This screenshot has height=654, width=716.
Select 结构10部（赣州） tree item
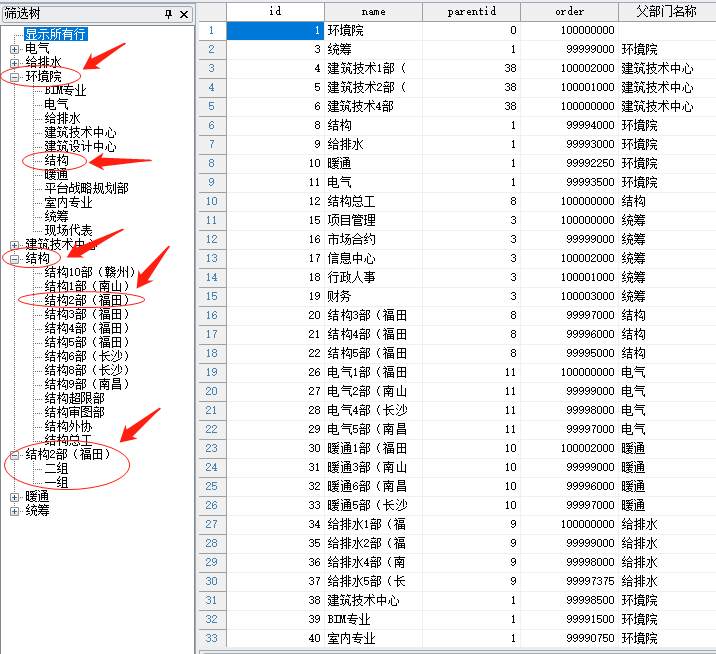click(90, 273)
